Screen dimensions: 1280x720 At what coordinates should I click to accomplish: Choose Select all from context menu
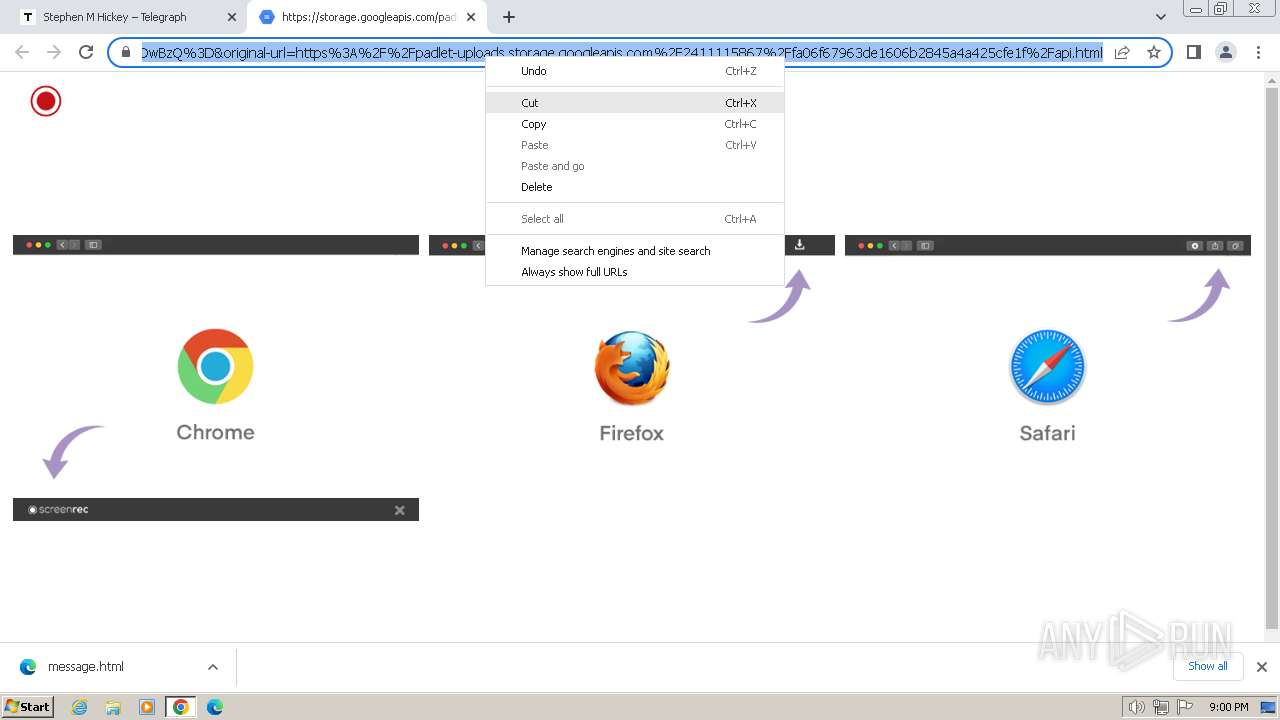(635, 219)
